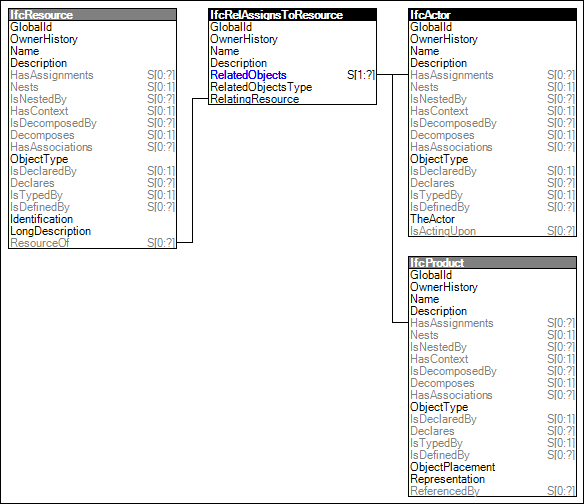This screenshot has height=504, width=584.
Task: Click IsTypedBy in the IfcActor box
Action: pyautogui.click(x=437, y=195)
